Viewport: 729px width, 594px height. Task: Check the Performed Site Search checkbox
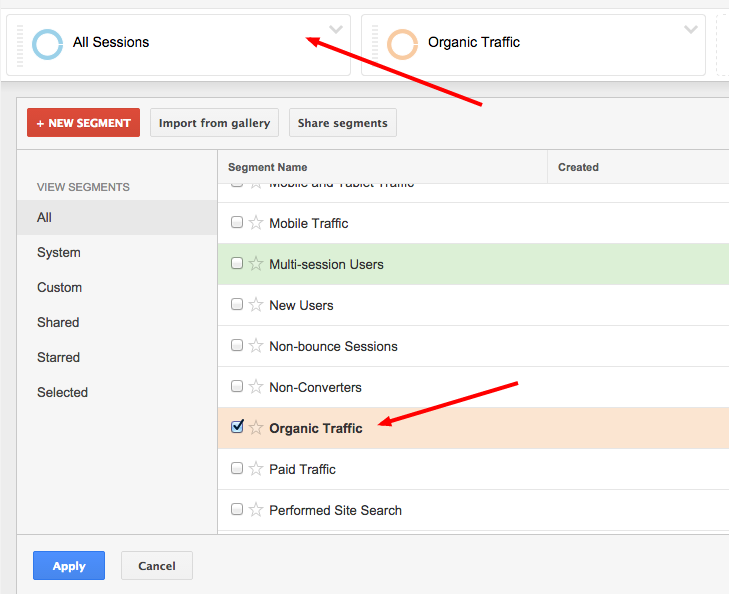[x=237, y=509]
